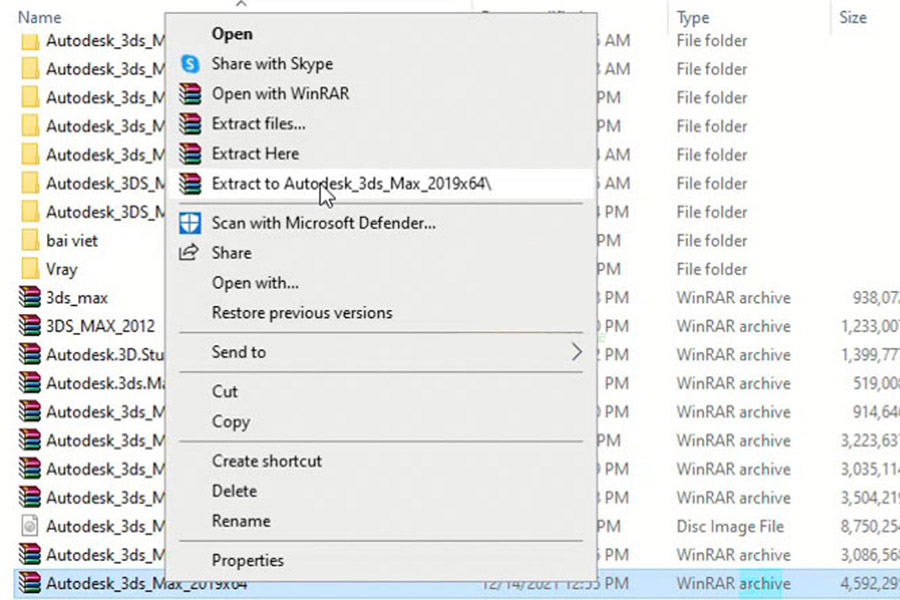The width and height of the screenshot is (900, 600).
Task: Click the highlighted Autodesk_3ds_Max_2019x64 archive icon
Action: point(29,583)
